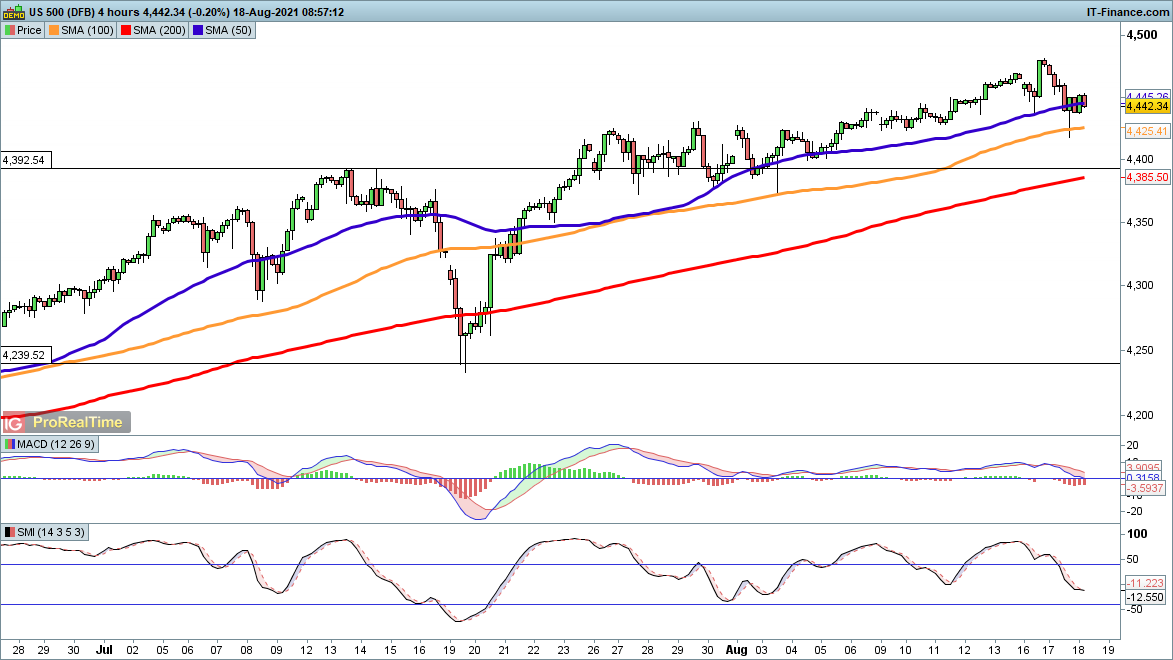Click the DEMO chart icon in title bar

tap(13, 11)
